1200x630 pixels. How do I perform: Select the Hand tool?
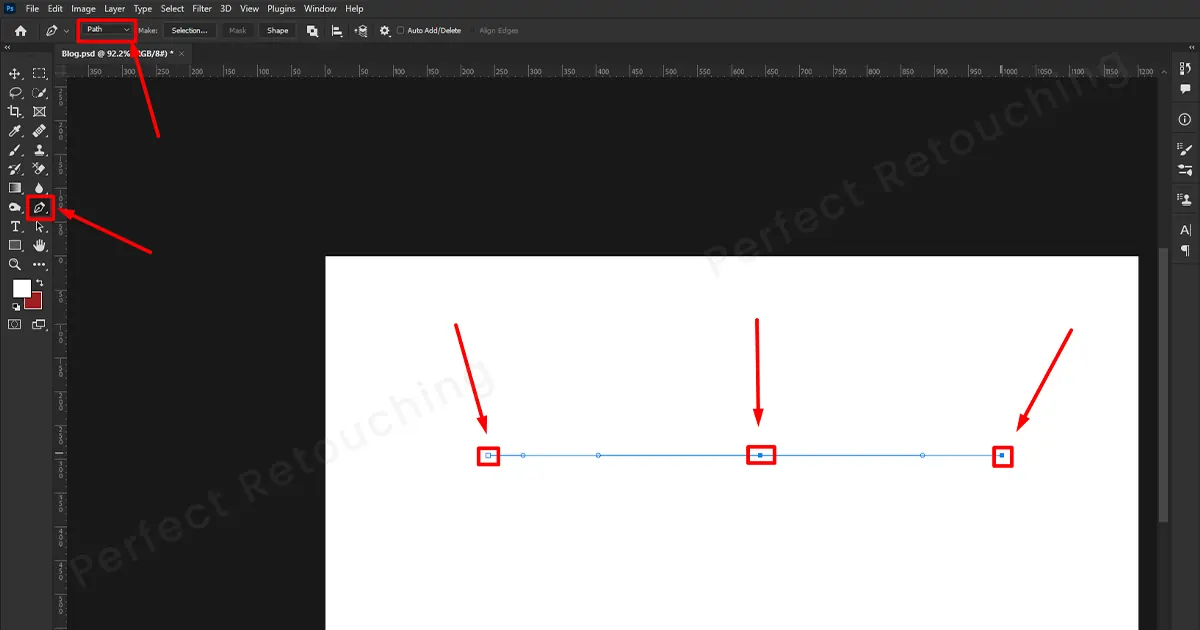pyautogui.click(x=38, y=246)
